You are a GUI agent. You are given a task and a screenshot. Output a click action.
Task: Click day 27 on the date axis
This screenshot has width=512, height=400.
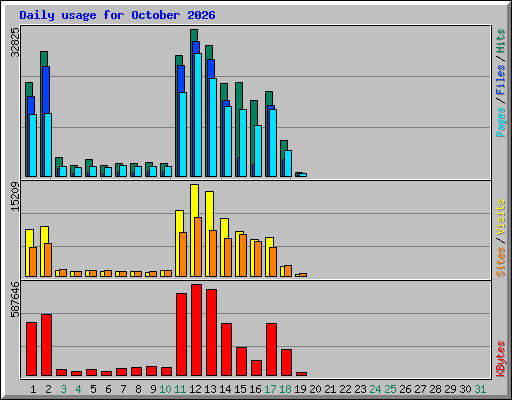(420, 389)
